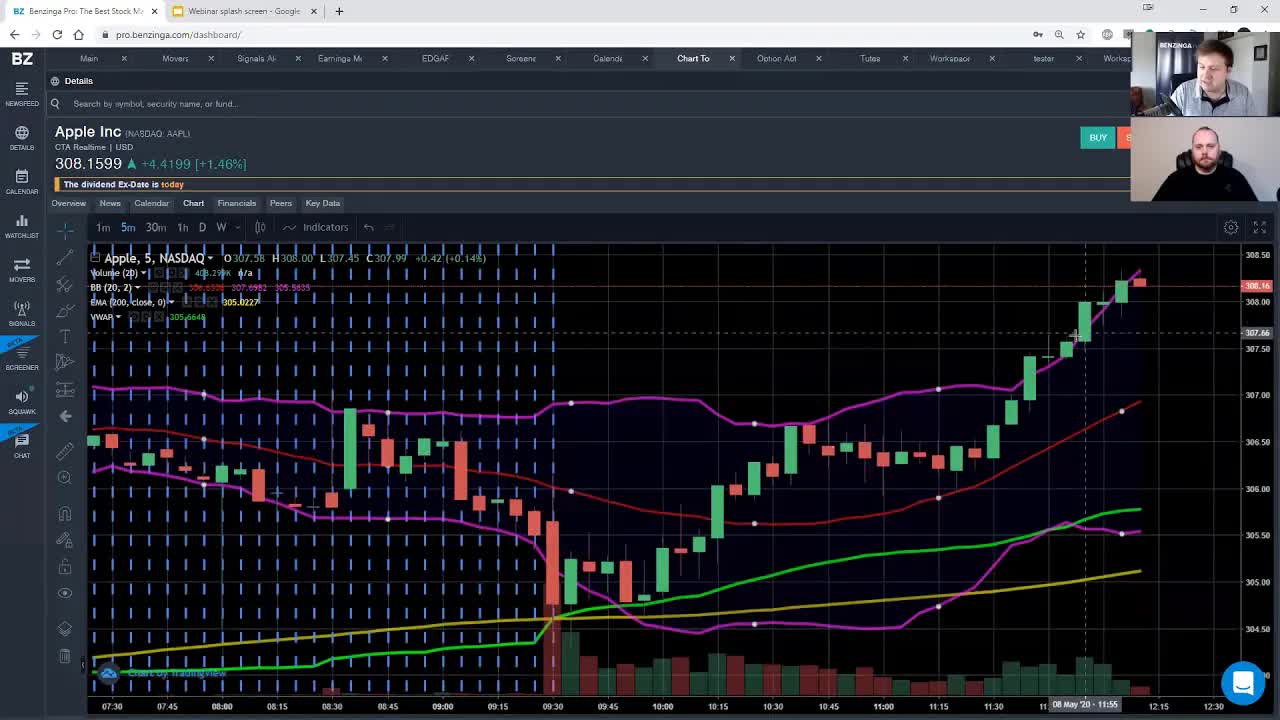Switch to the Key Data tab
Screen dimensions: 1280x720
tap(323, 203)
